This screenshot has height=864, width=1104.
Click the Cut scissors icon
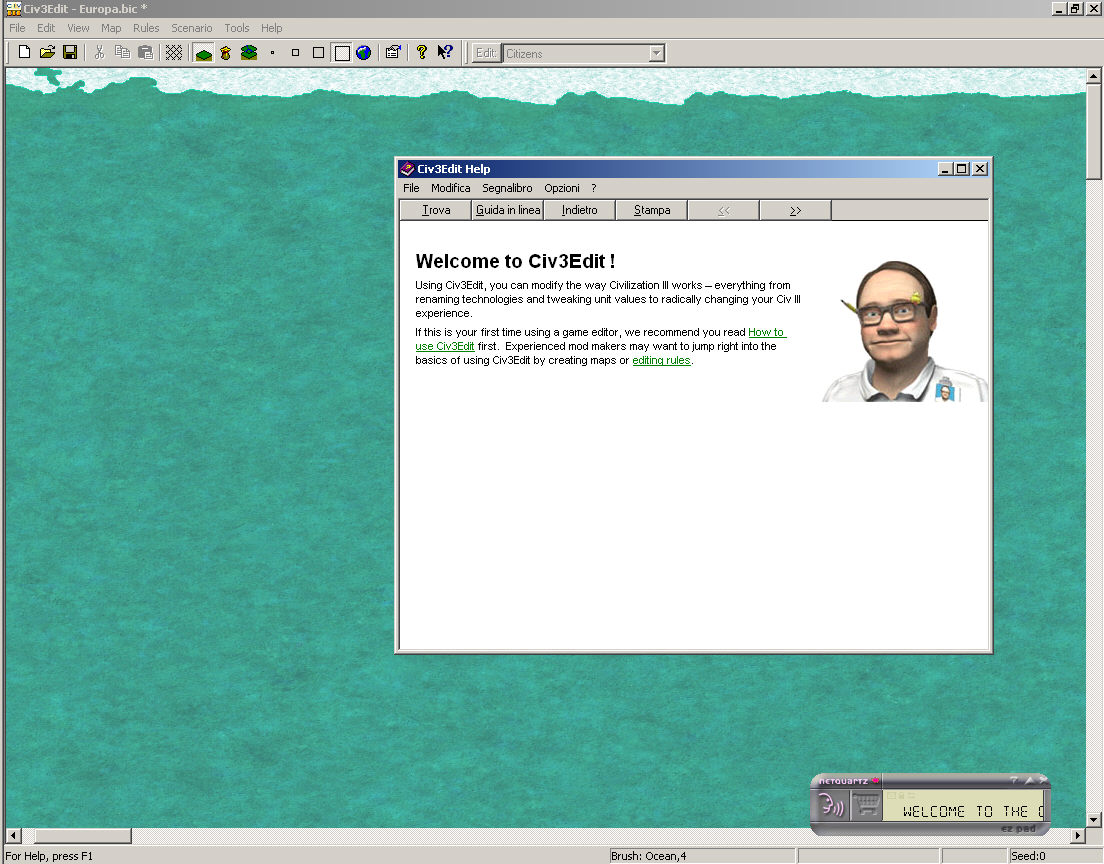pos(99,53)
